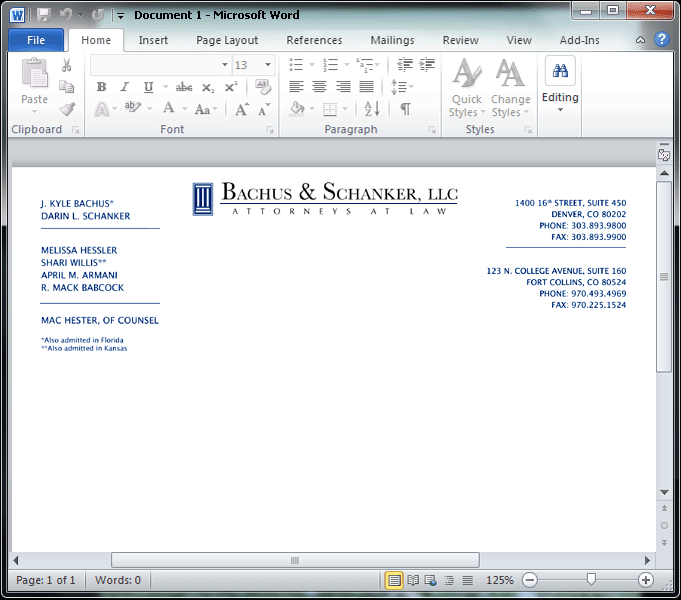Switch to Web Layout view

point(431,580)
